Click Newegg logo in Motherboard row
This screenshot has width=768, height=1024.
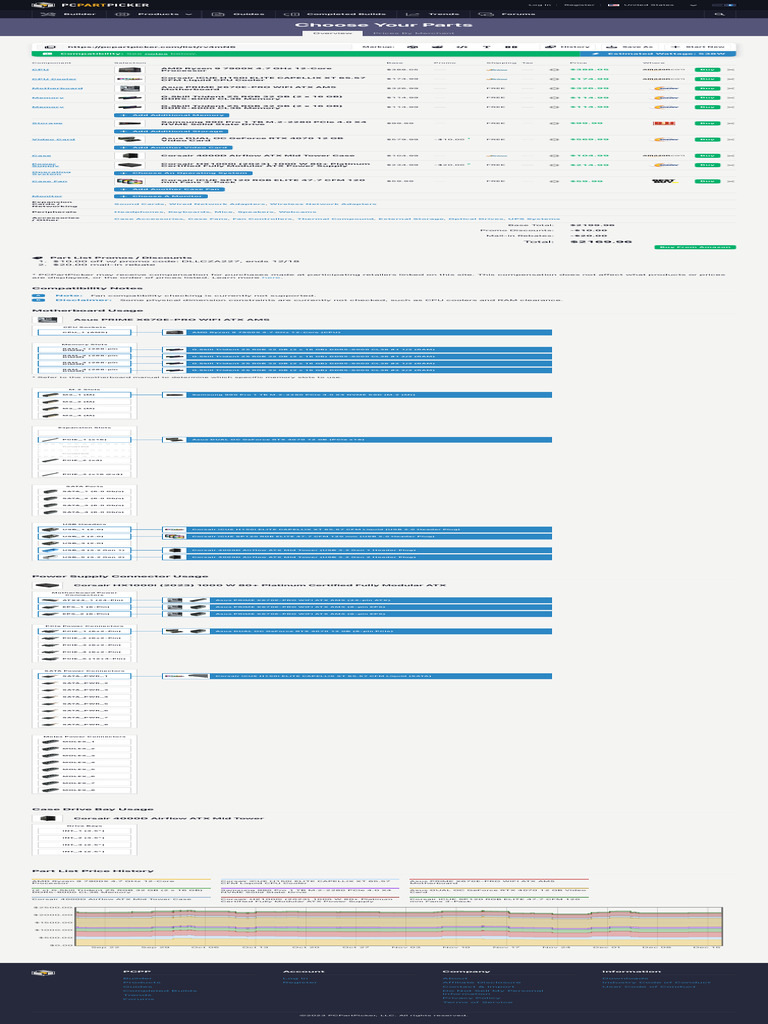click(666, 88)
